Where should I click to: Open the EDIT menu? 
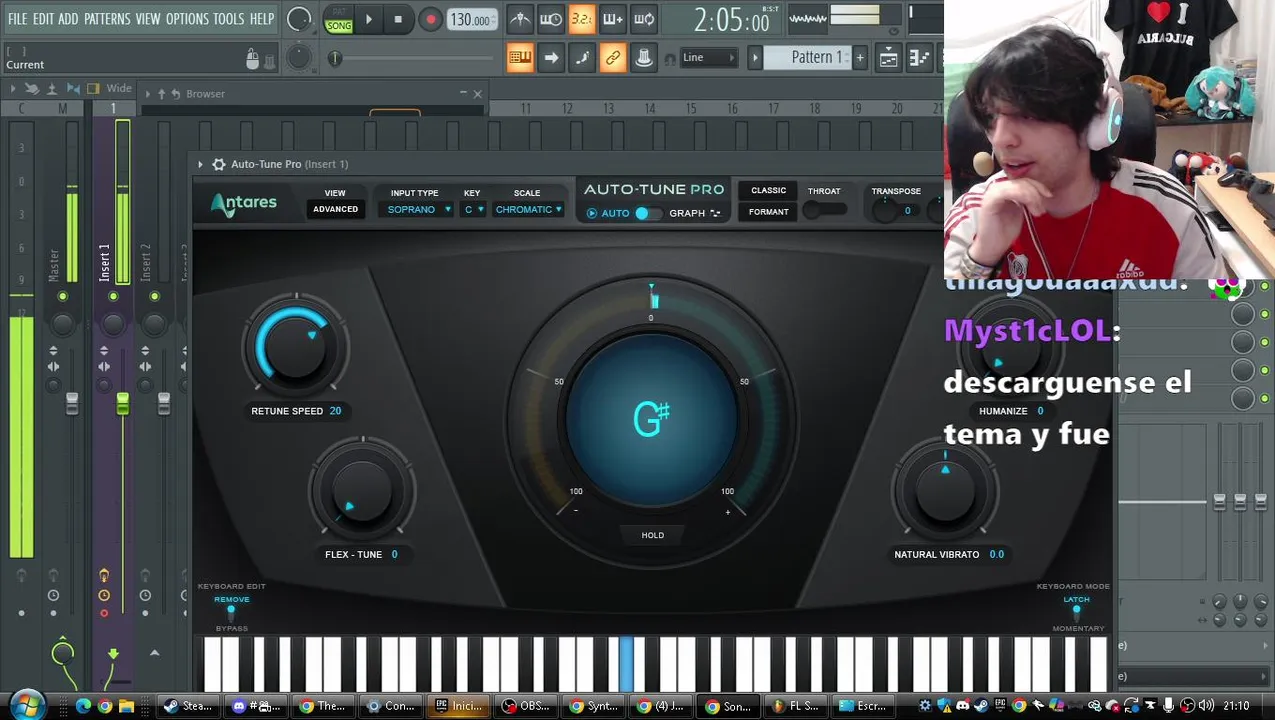click(43, 19)
